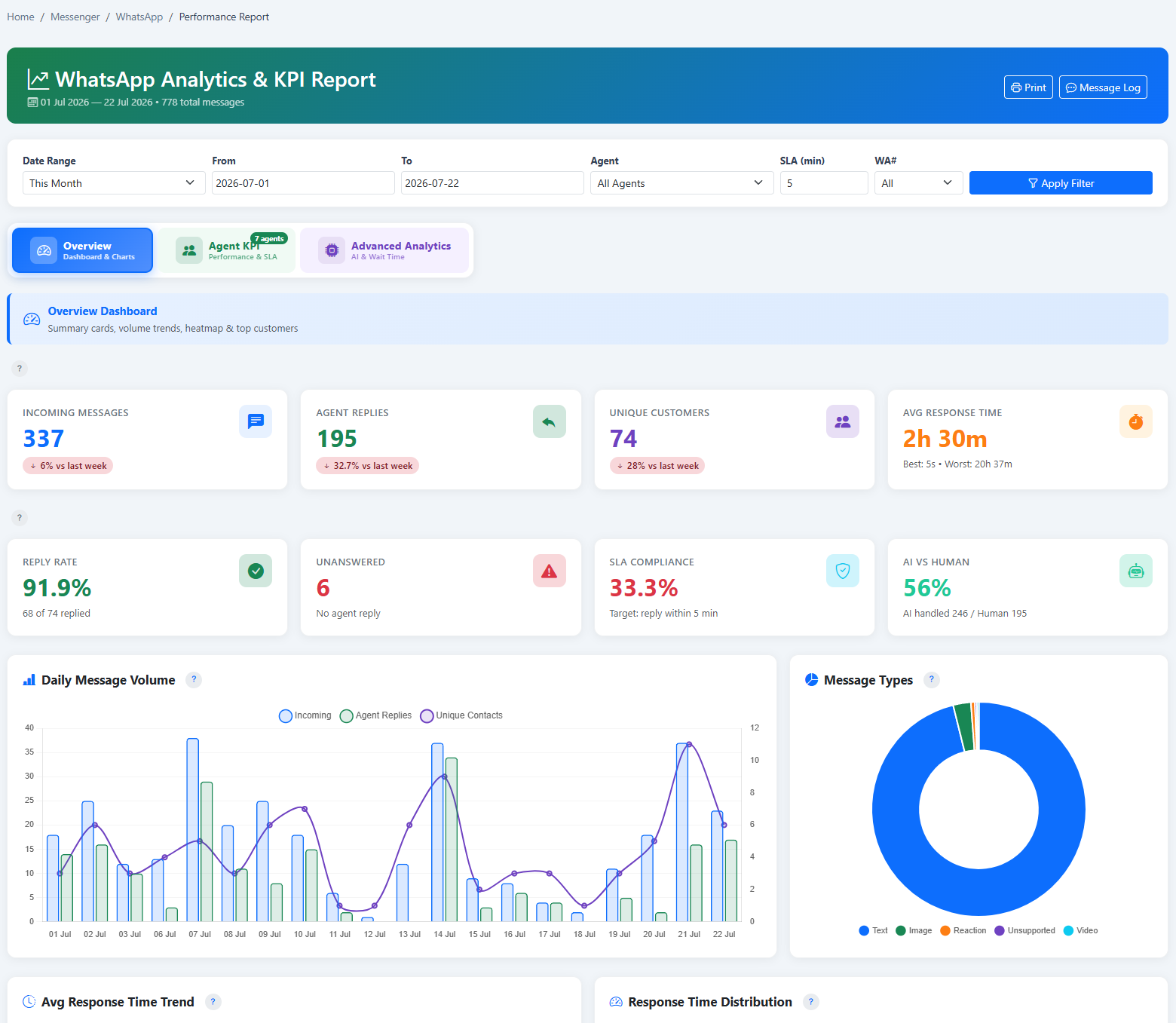Toggle Incoming series in chart legend
This screenshot has width=1176, height=1023.
coord(305,715)
